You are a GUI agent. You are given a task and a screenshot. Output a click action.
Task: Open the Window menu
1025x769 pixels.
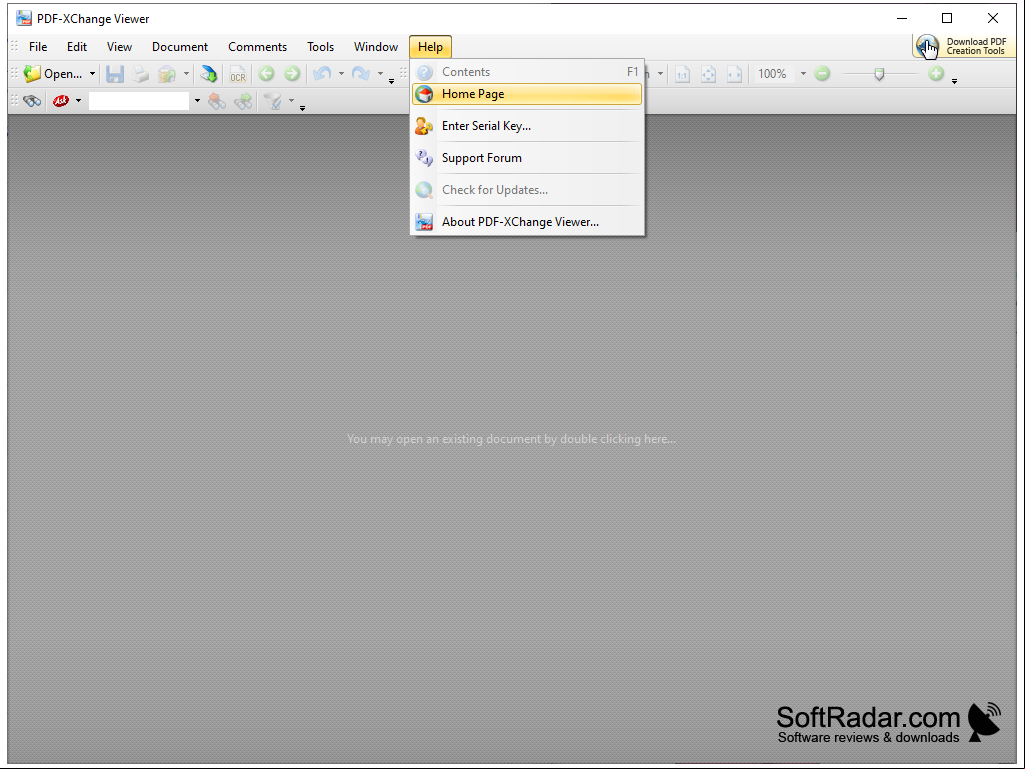click(x=376, y=47)
